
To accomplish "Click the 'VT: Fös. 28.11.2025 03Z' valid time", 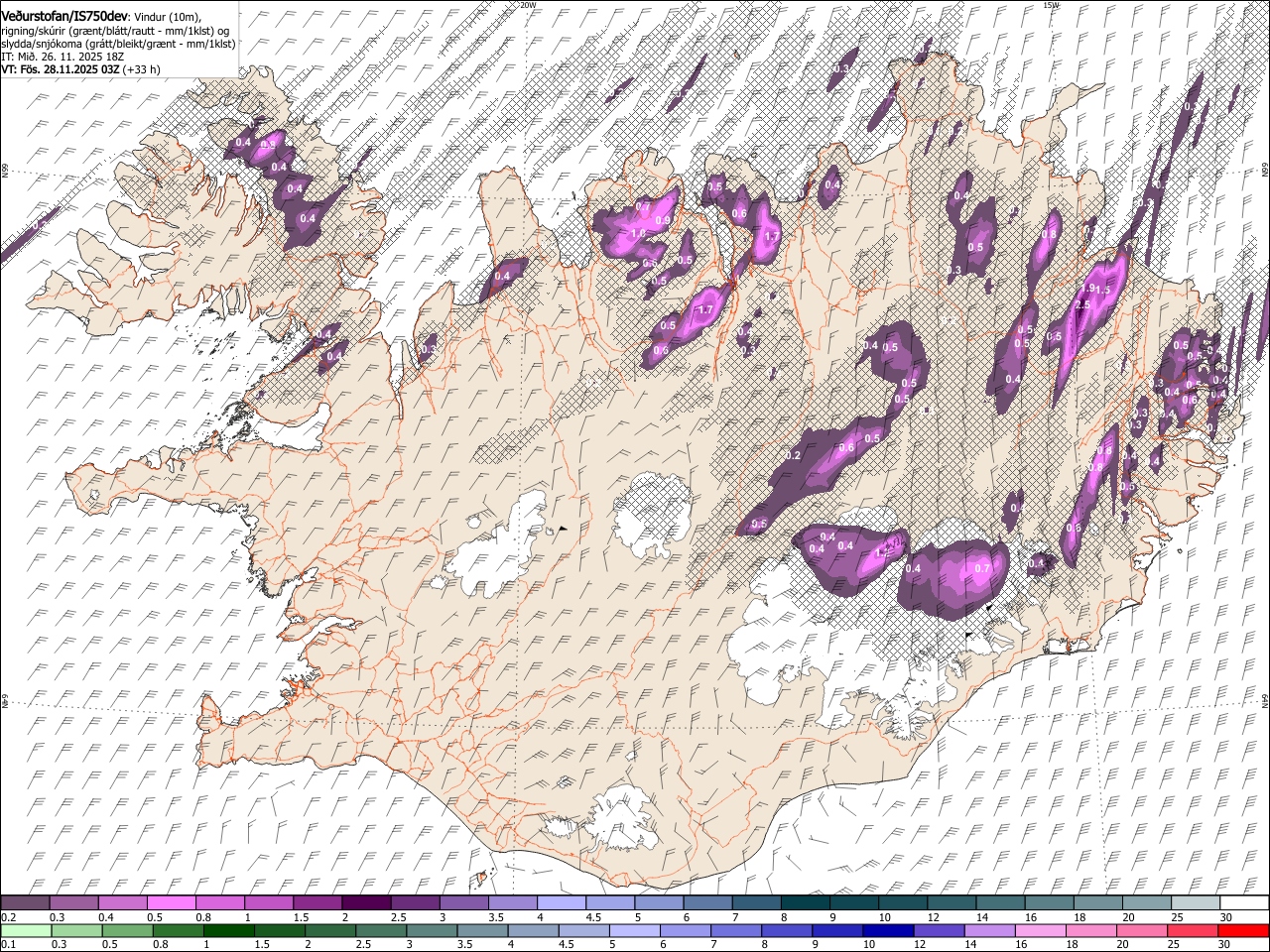I will (x=61, y=69).
